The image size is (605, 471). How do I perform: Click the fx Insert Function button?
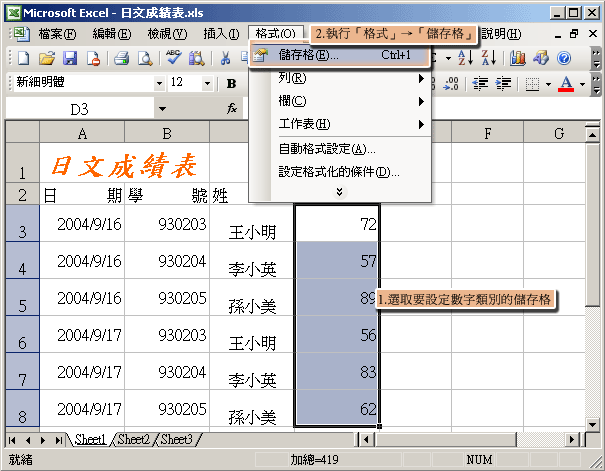(232, 108)
